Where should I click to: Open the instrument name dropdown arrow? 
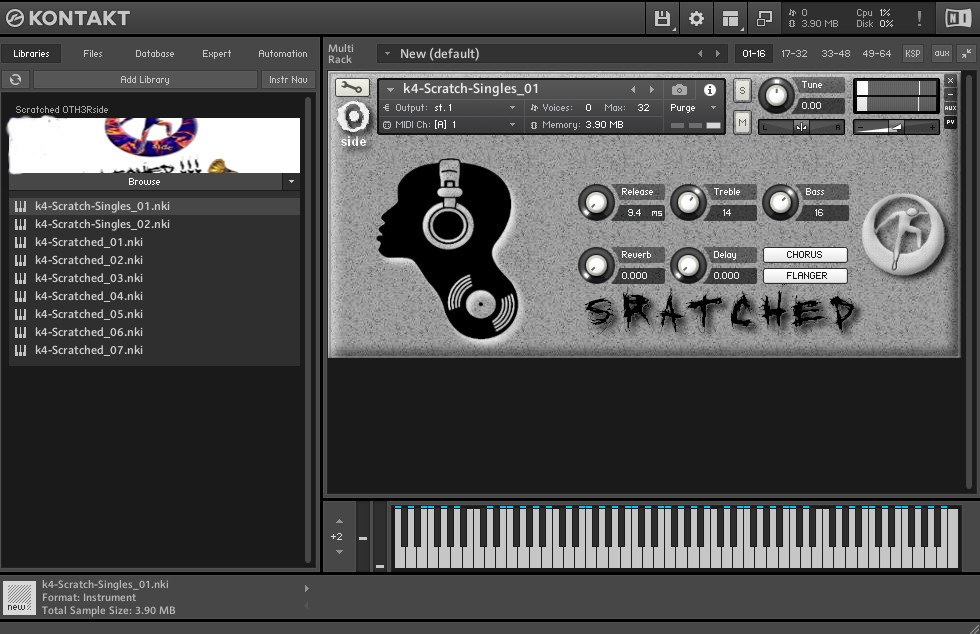coord(391,89)
